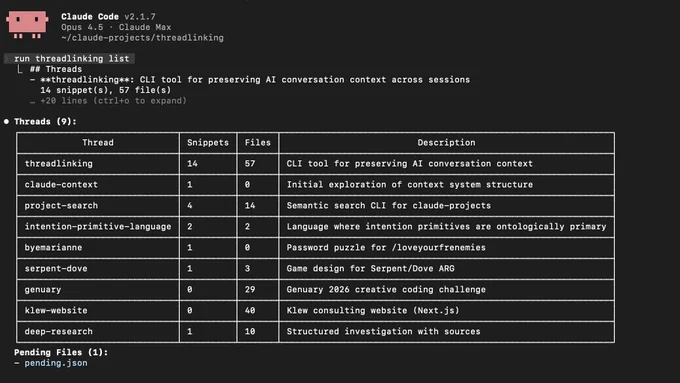Image resolution: width=680 pixels, height=383 pixels.
Task: Select the intention-primitive-language thread cell
Action: tap(98, 227)
